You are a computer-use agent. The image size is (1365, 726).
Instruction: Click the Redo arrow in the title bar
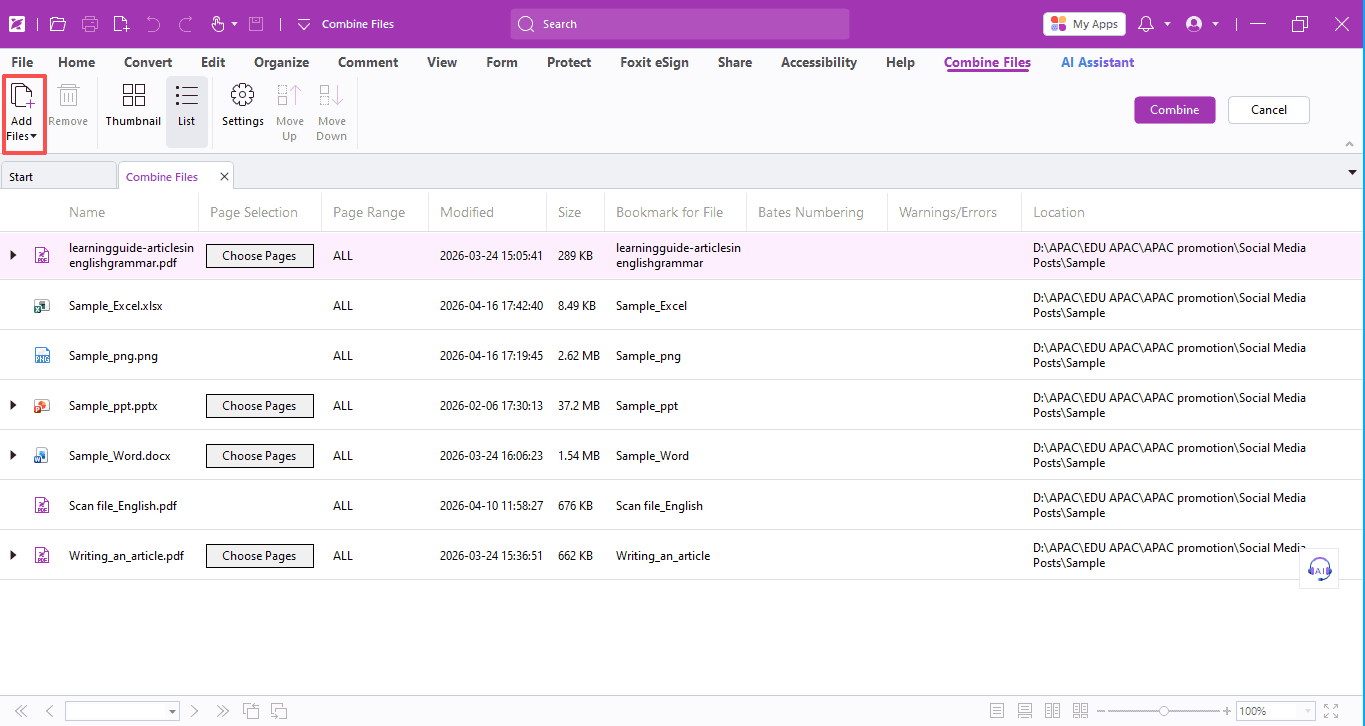click(x=185, y=24)
